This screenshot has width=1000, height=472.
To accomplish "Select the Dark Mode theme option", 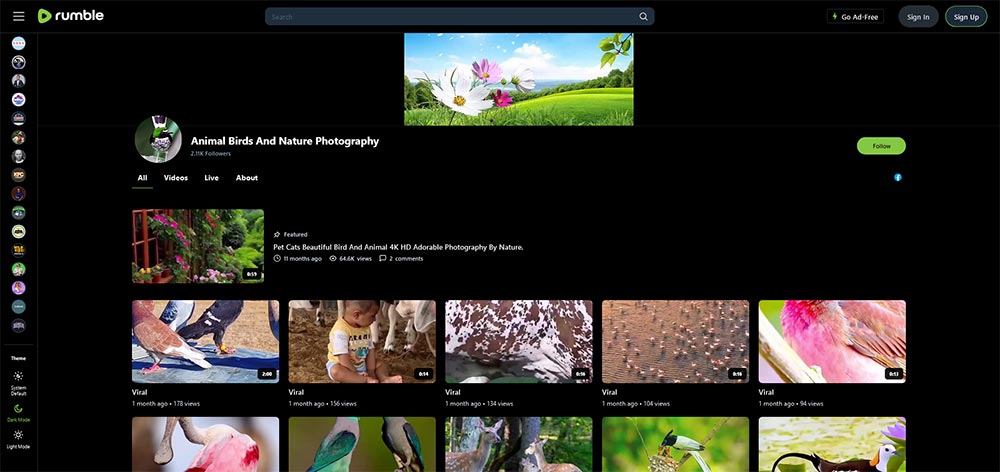I will click(18, 413).
